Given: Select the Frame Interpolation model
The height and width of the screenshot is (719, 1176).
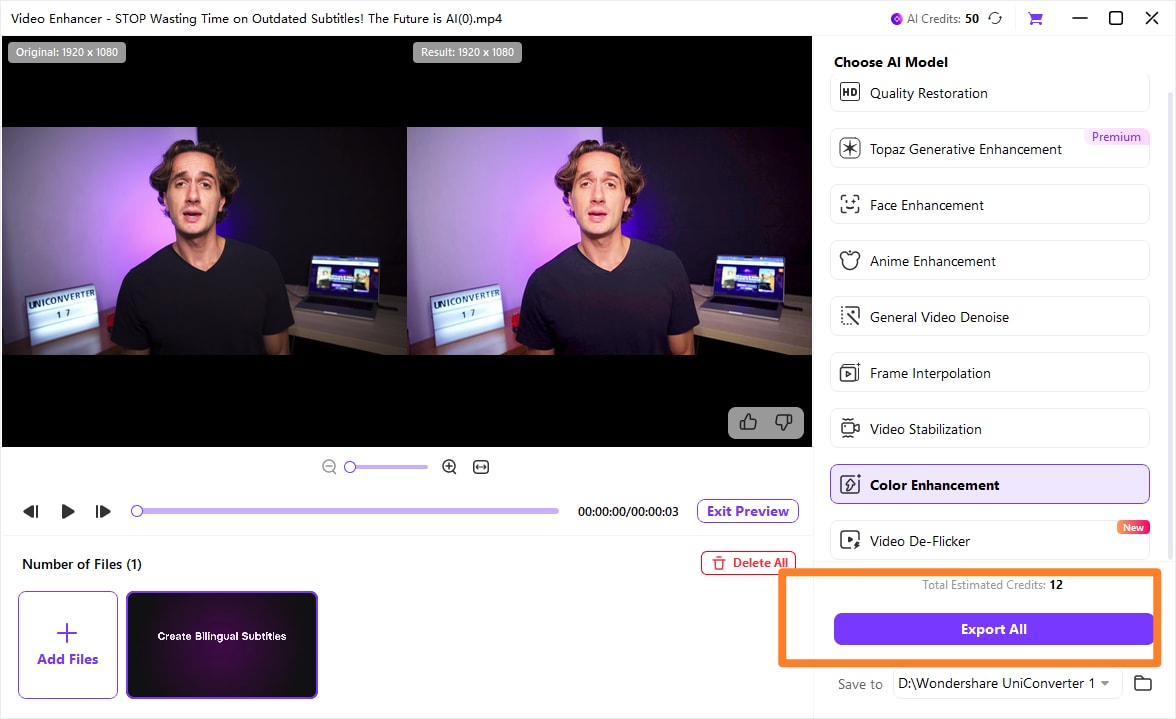Looking at the screenshot, I should pos(990,372).
